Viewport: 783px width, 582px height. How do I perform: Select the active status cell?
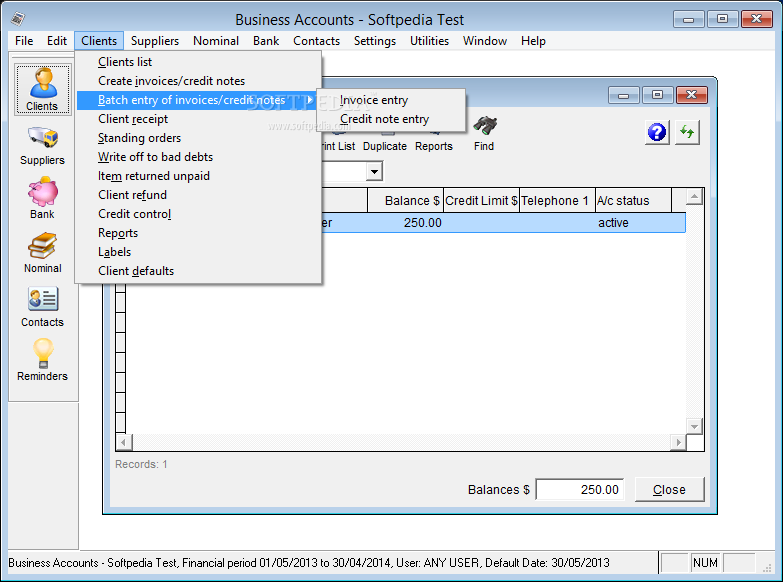(x=633, y=223)
